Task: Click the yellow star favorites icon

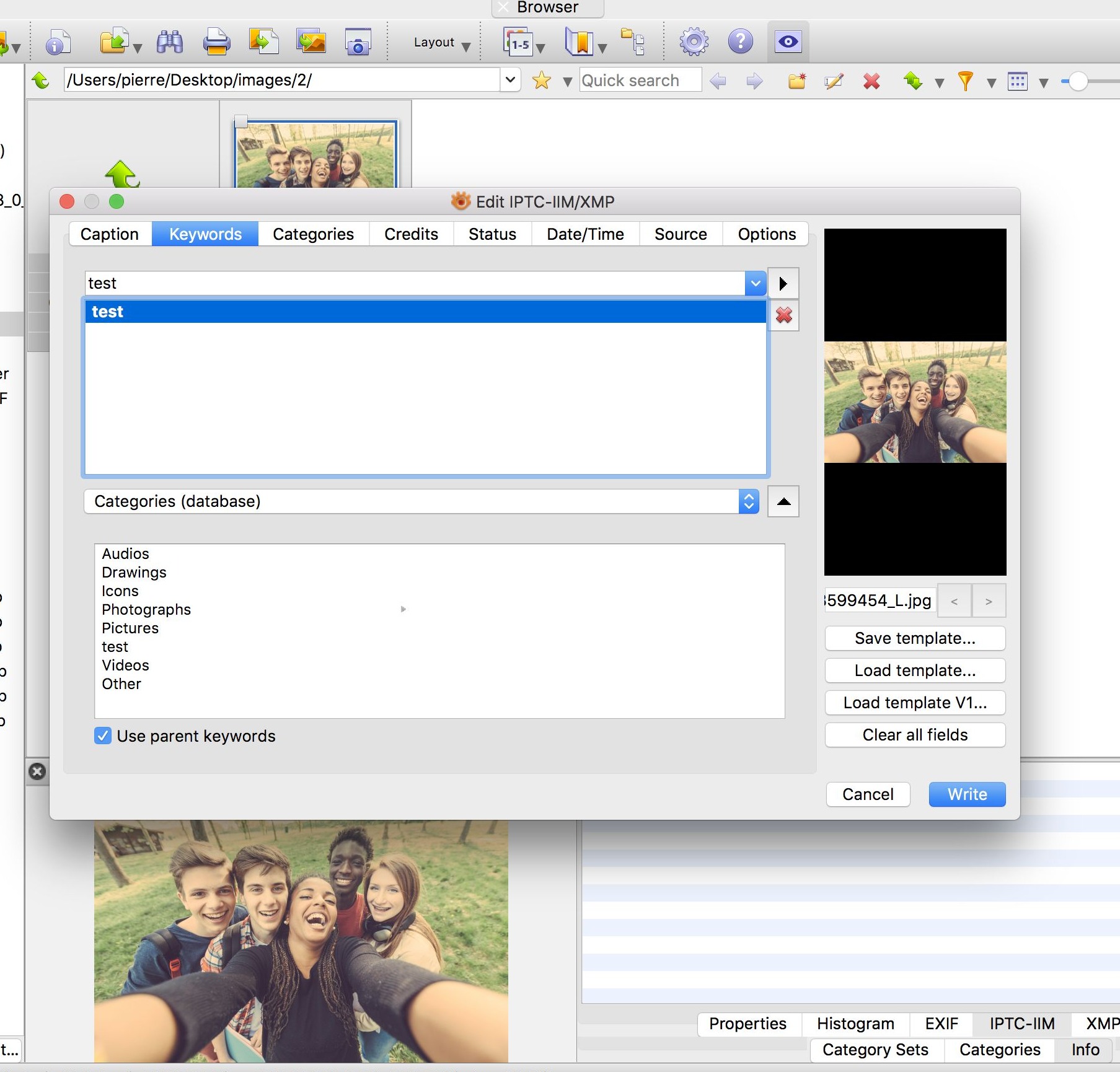Action: click(541, 81)
